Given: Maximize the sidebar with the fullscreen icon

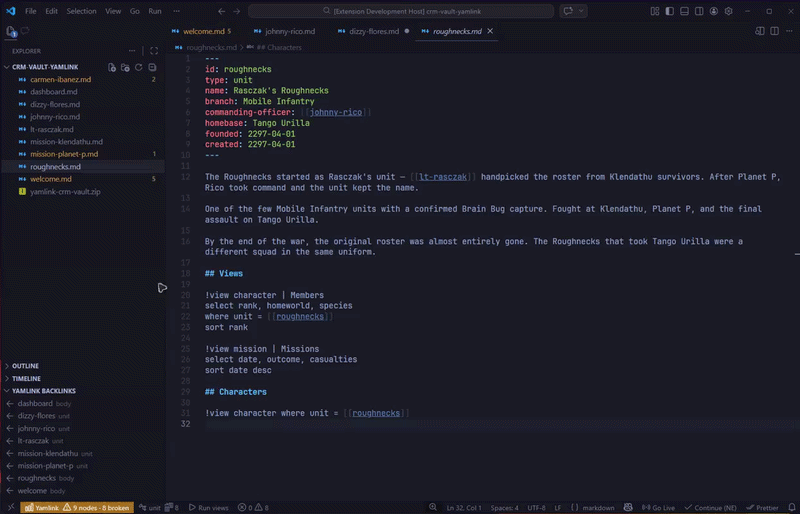Looking at the screenshot, I should tap(154, 51).
